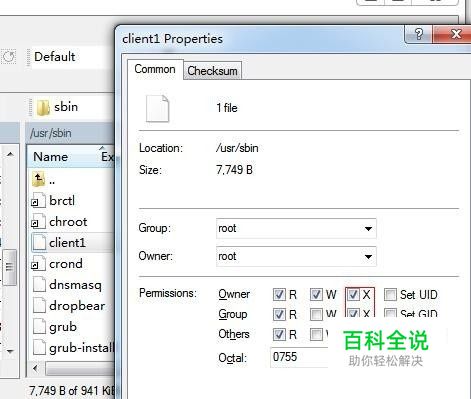Click down arrow of left panel scrollbar

(x=10, y=351)
